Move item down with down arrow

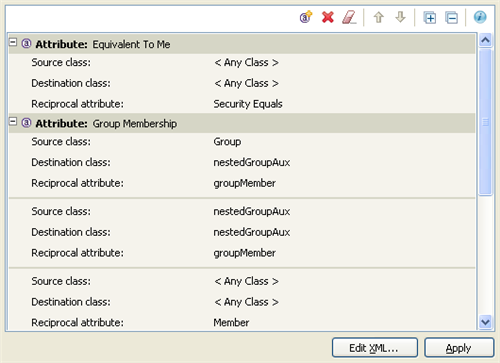(400, 17)
